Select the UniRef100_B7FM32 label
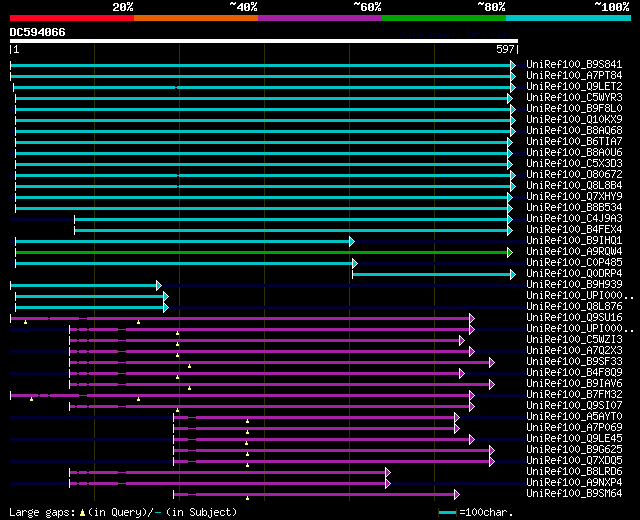 click(574, 395)
